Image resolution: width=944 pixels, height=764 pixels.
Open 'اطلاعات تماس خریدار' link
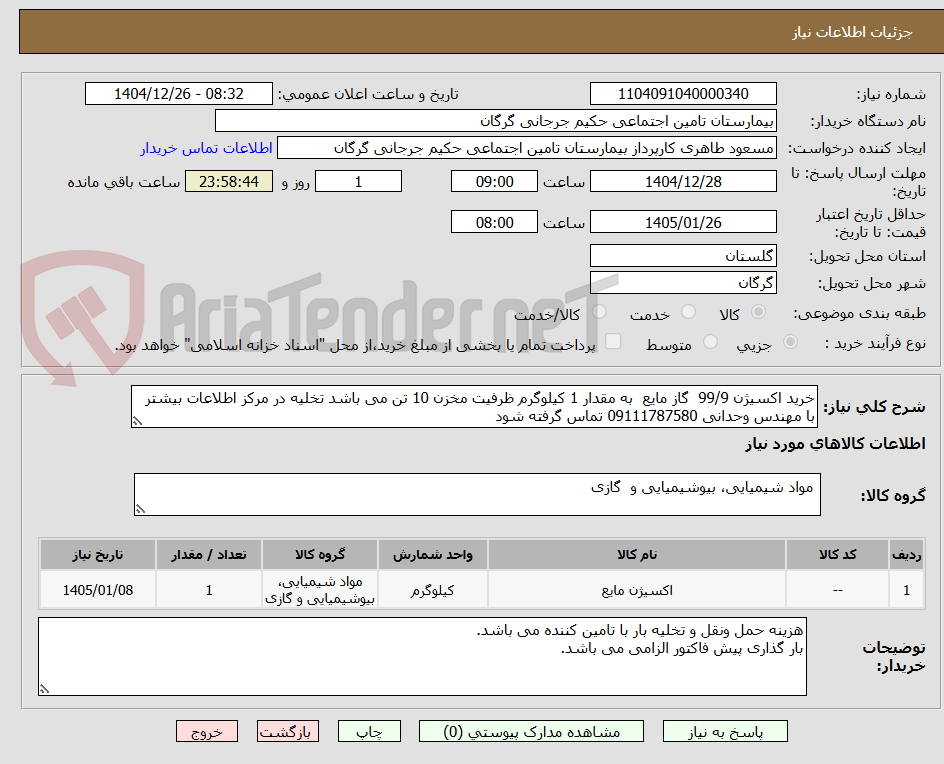(x=206, y=148)
